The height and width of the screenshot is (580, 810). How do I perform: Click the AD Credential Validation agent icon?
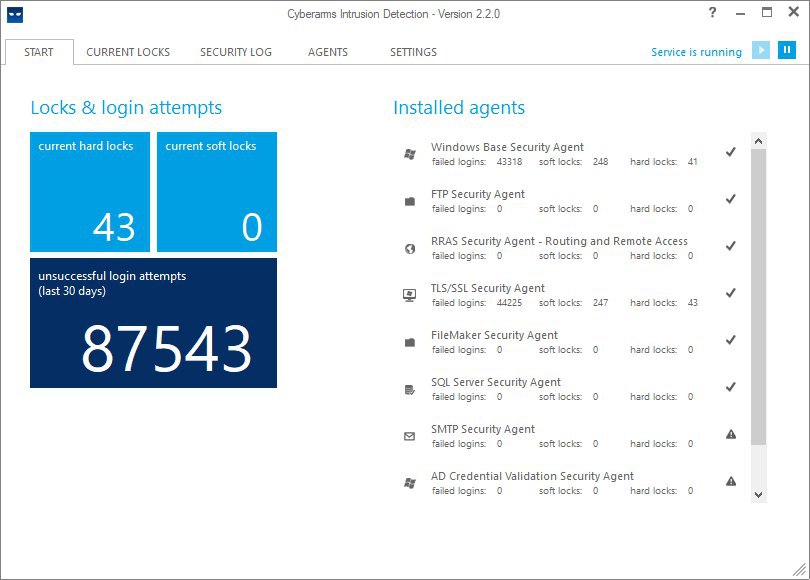pos(410,483)
